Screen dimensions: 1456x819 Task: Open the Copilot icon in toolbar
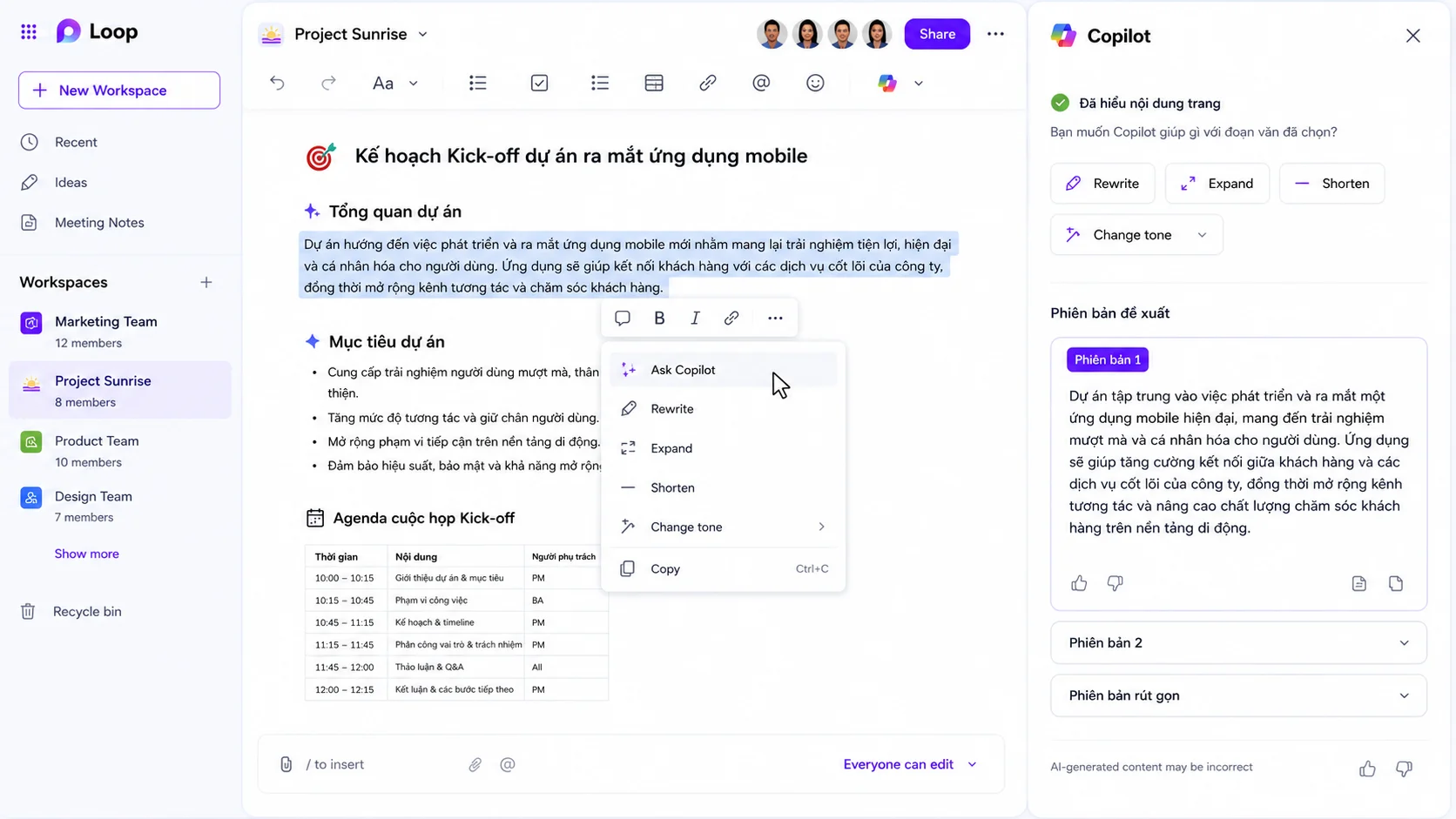tap(887, 83)
